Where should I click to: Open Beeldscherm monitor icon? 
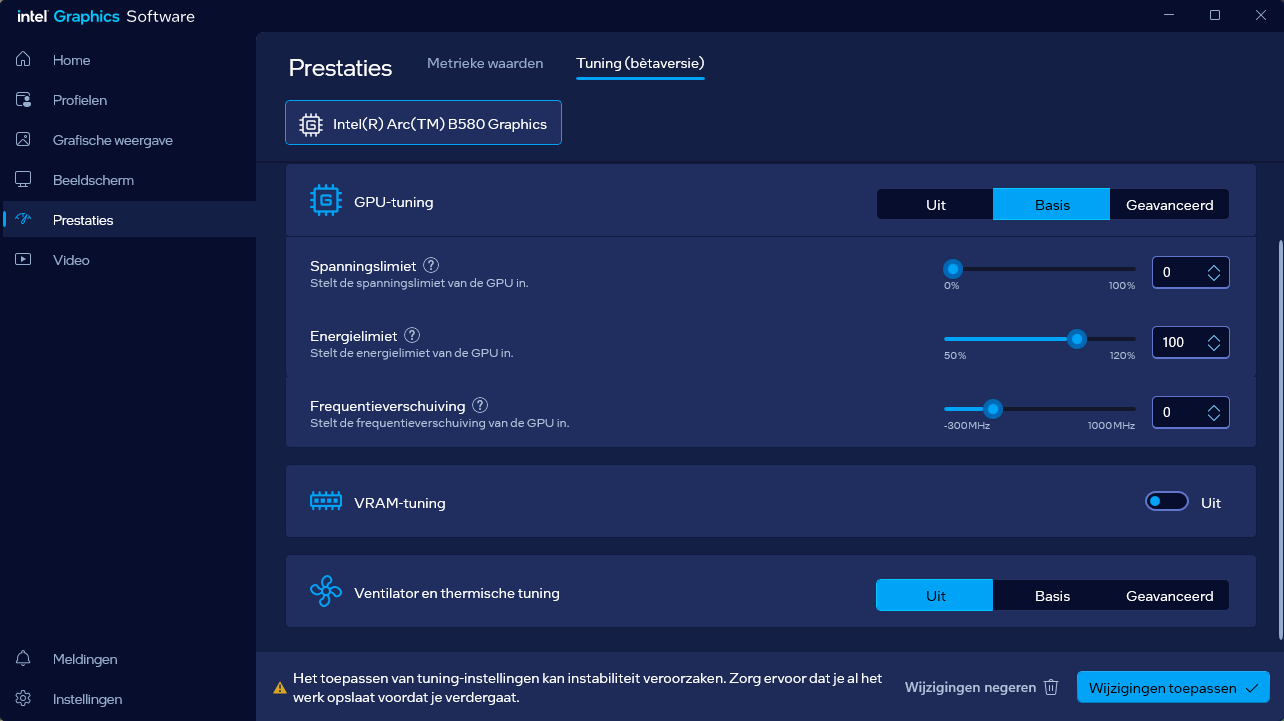click(x=23, y=180)
